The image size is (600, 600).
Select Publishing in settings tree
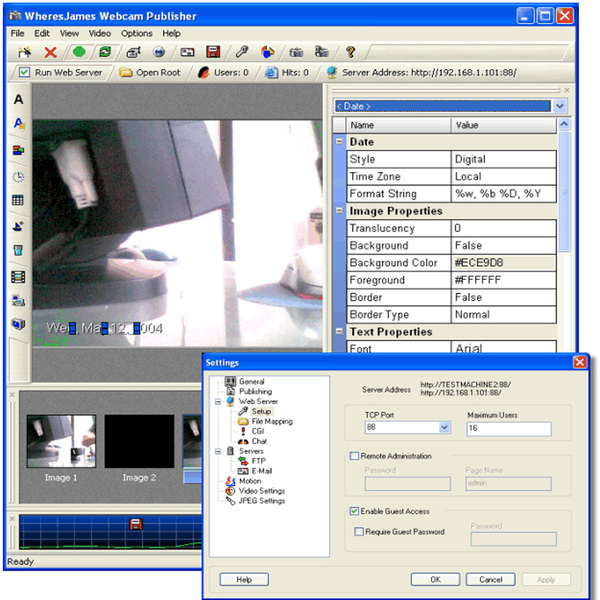255,391
